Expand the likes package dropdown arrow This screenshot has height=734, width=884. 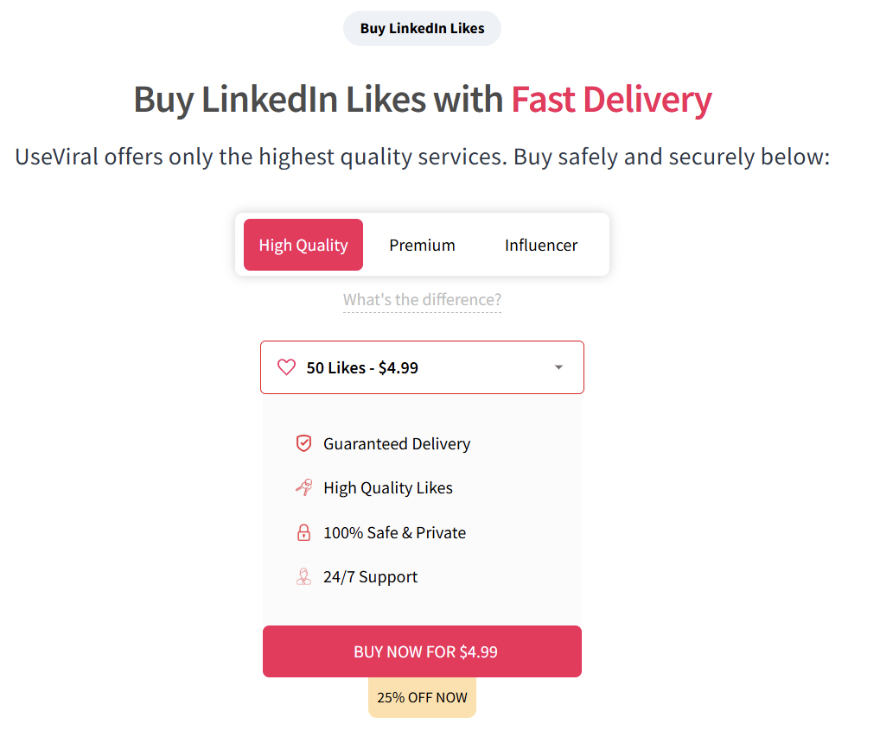pyautogui.click(x=559, y=368)
